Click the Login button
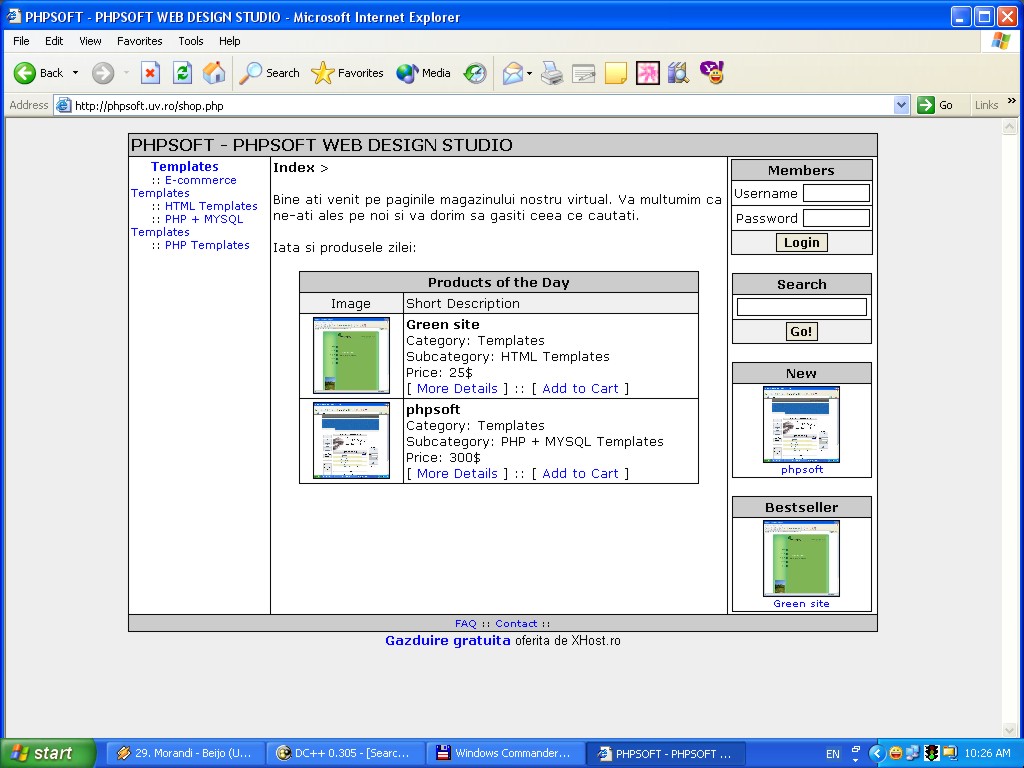 click(x=801, y=243)
